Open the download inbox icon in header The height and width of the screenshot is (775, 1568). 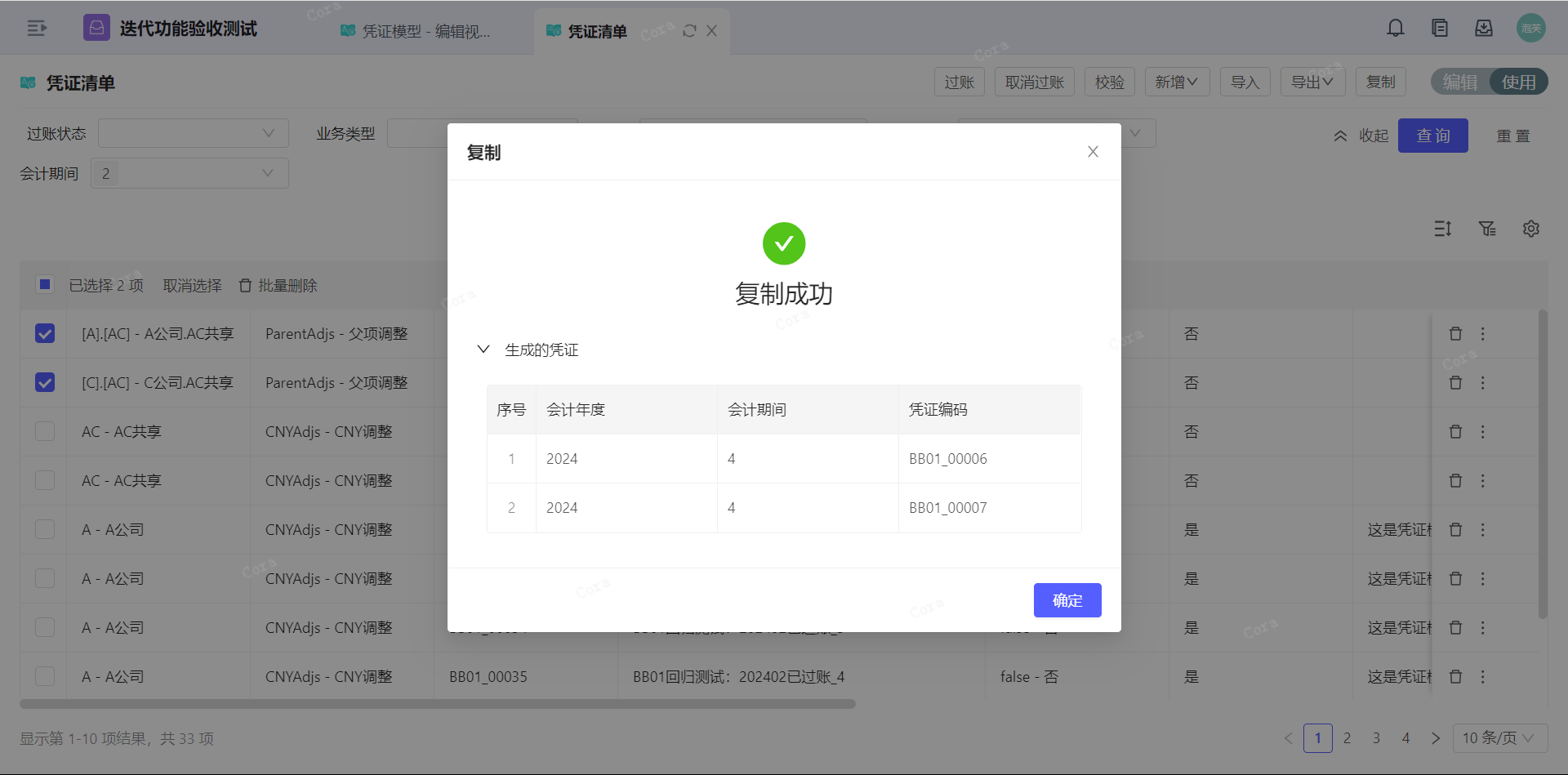1484,29
